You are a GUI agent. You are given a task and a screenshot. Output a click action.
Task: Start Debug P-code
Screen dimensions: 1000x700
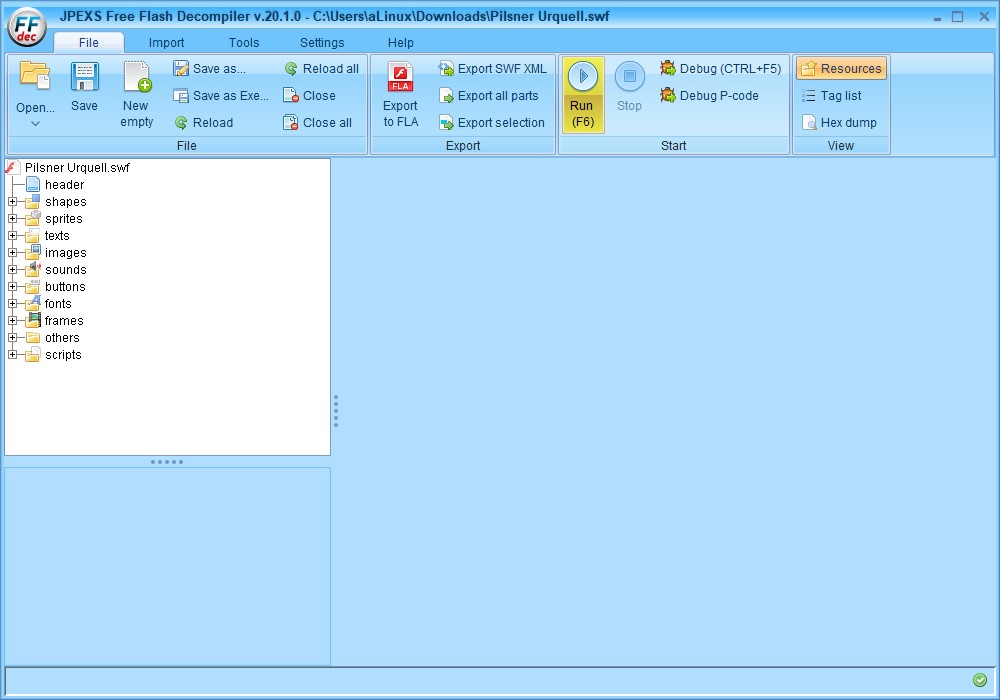(709, 96)
